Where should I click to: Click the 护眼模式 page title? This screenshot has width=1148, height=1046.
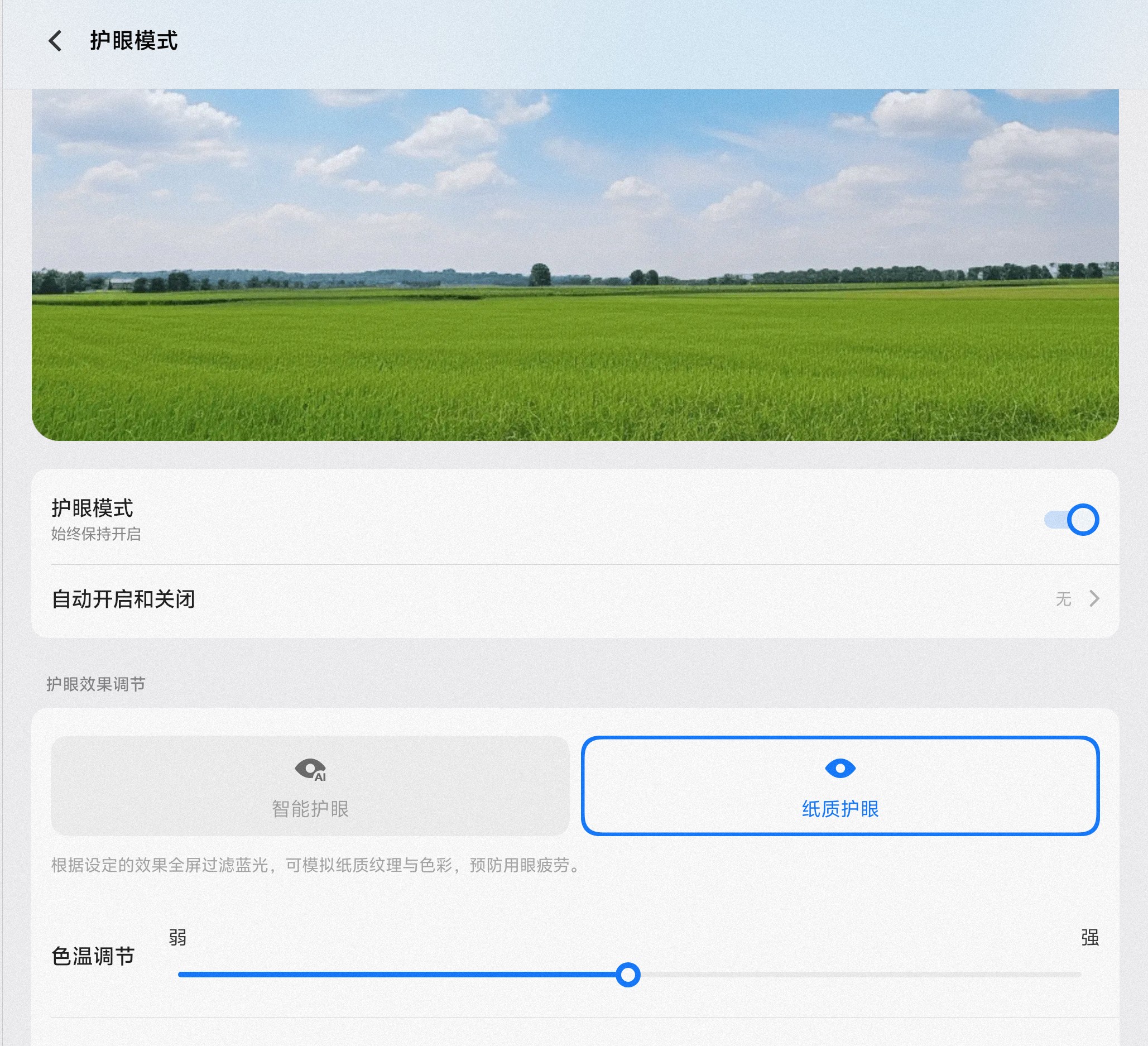pyautogui.click(x=134, y=41)
